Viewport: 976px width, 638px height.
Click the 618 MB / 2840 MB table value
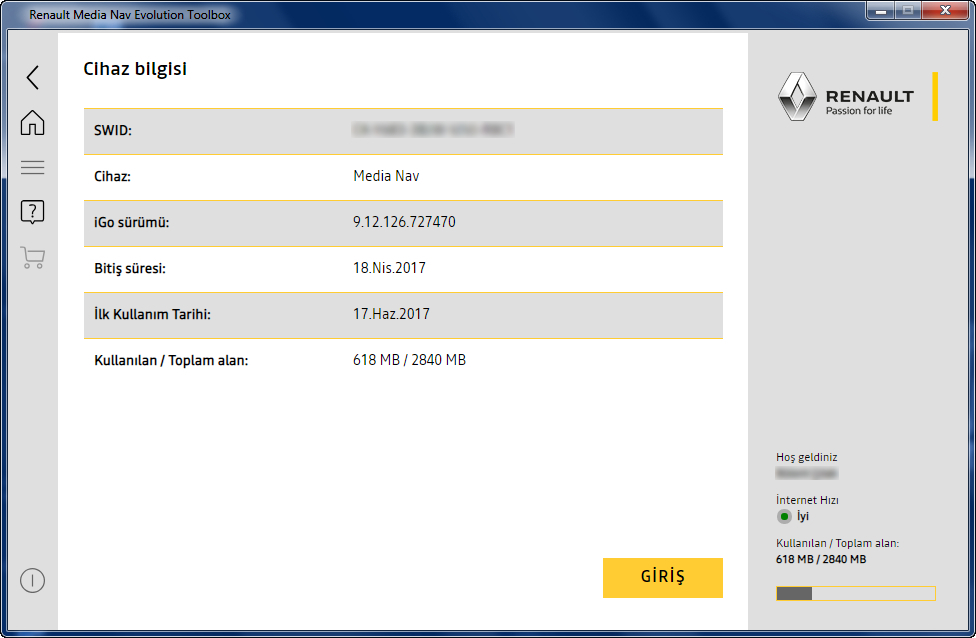pyautogui.click(x=409, y=360)
